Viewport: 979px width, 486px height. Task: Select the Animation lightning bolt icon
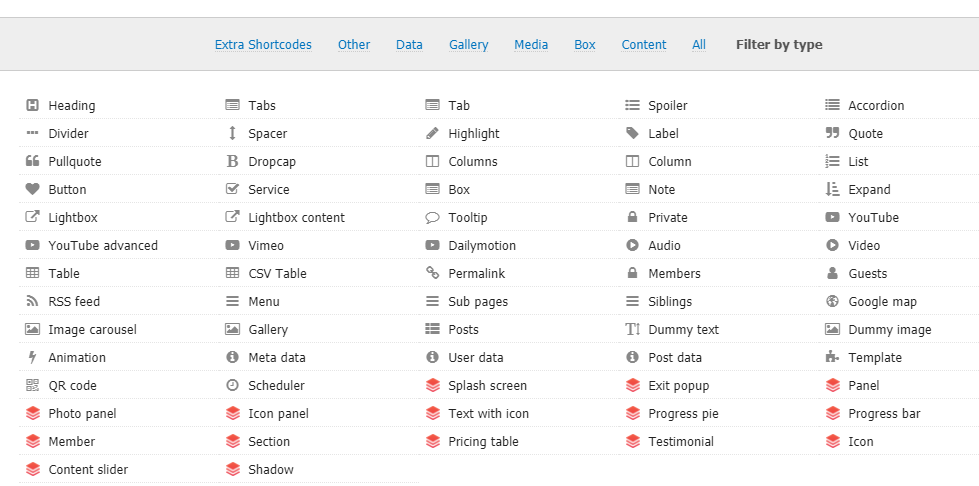pos(32,357)
